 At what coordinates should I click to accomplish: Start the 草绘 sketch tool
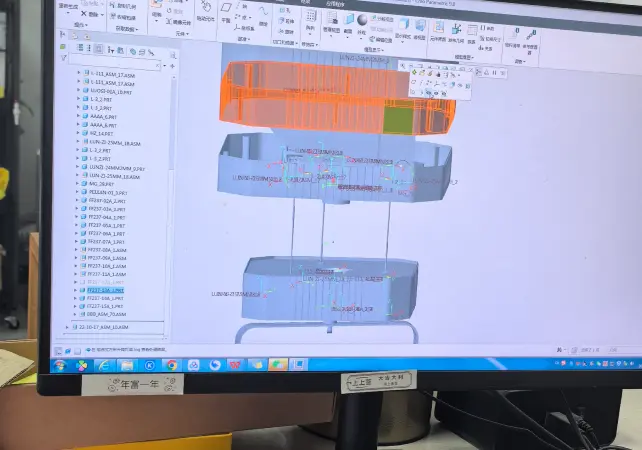point(263,15)
